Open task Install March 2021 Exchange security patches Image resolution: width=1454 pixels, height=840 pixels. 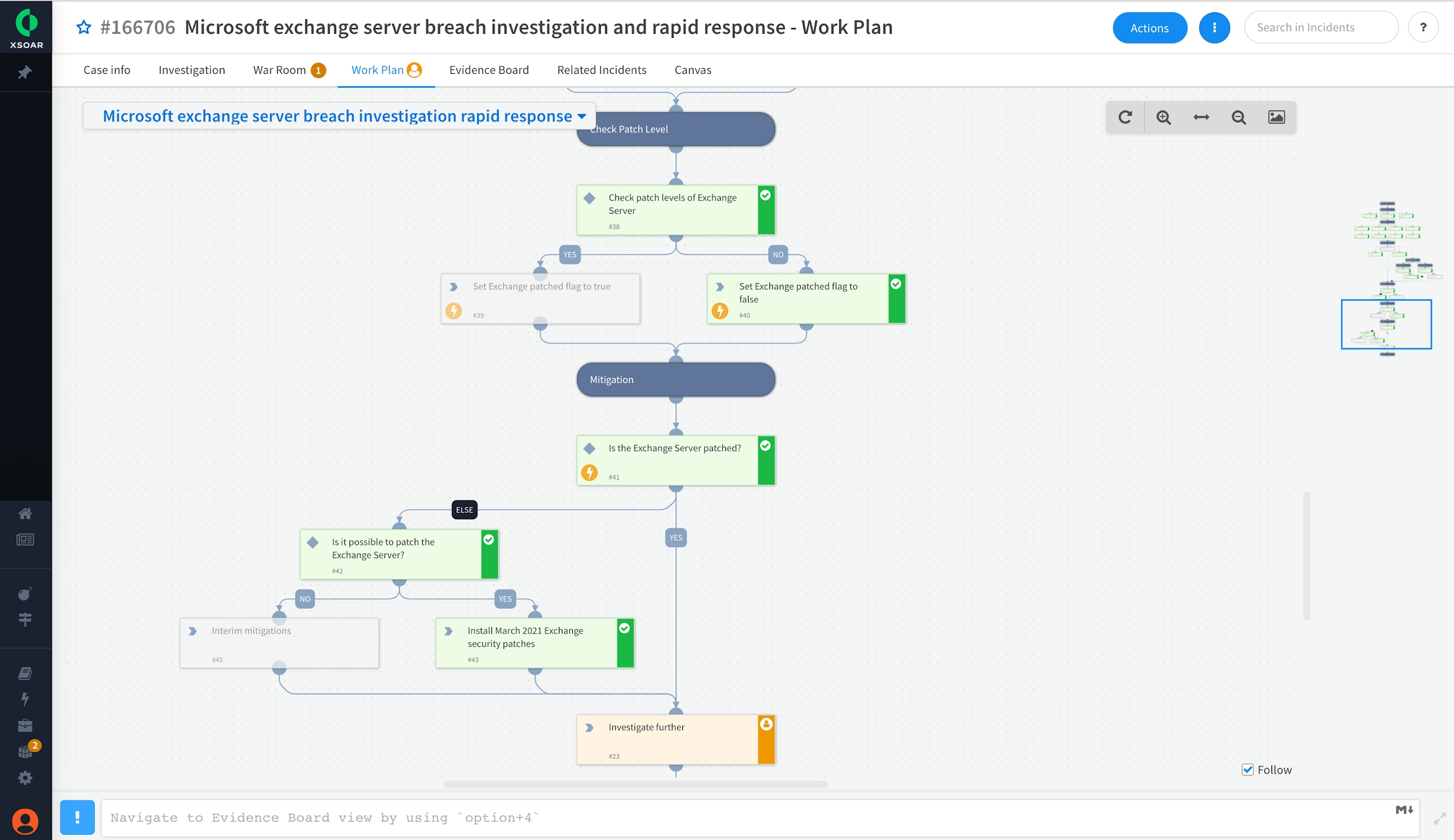535,643
